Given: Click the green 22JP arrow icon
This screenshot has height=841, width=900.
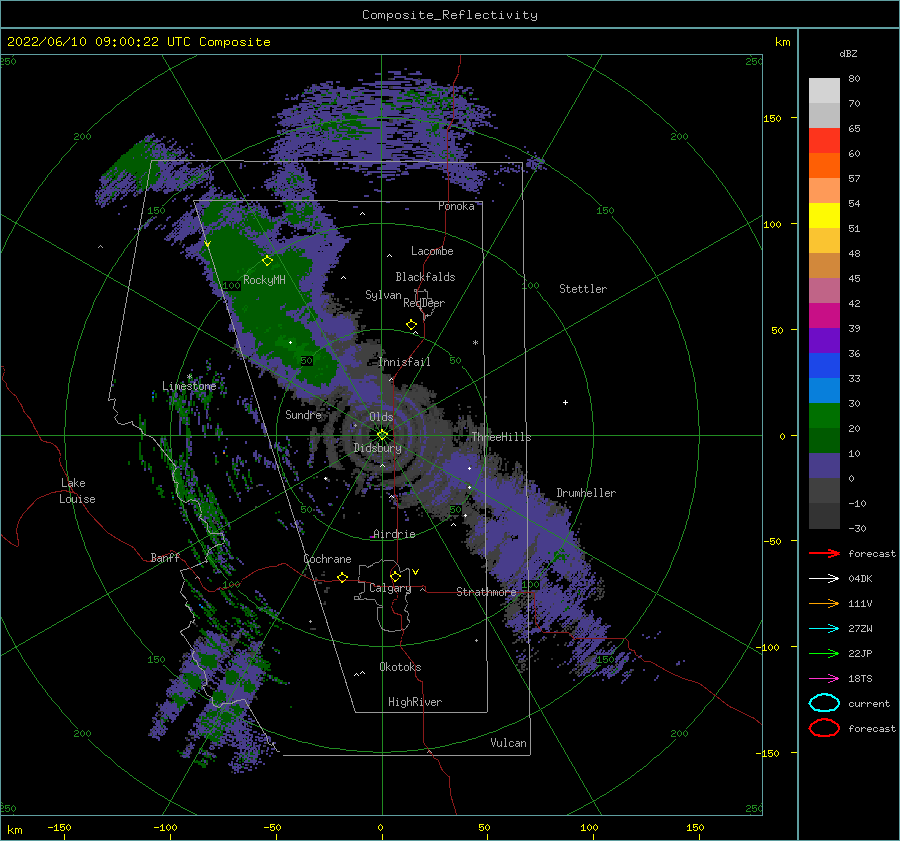Looking at the screenshot, I should pyautogui.click(x=824, y=653).
